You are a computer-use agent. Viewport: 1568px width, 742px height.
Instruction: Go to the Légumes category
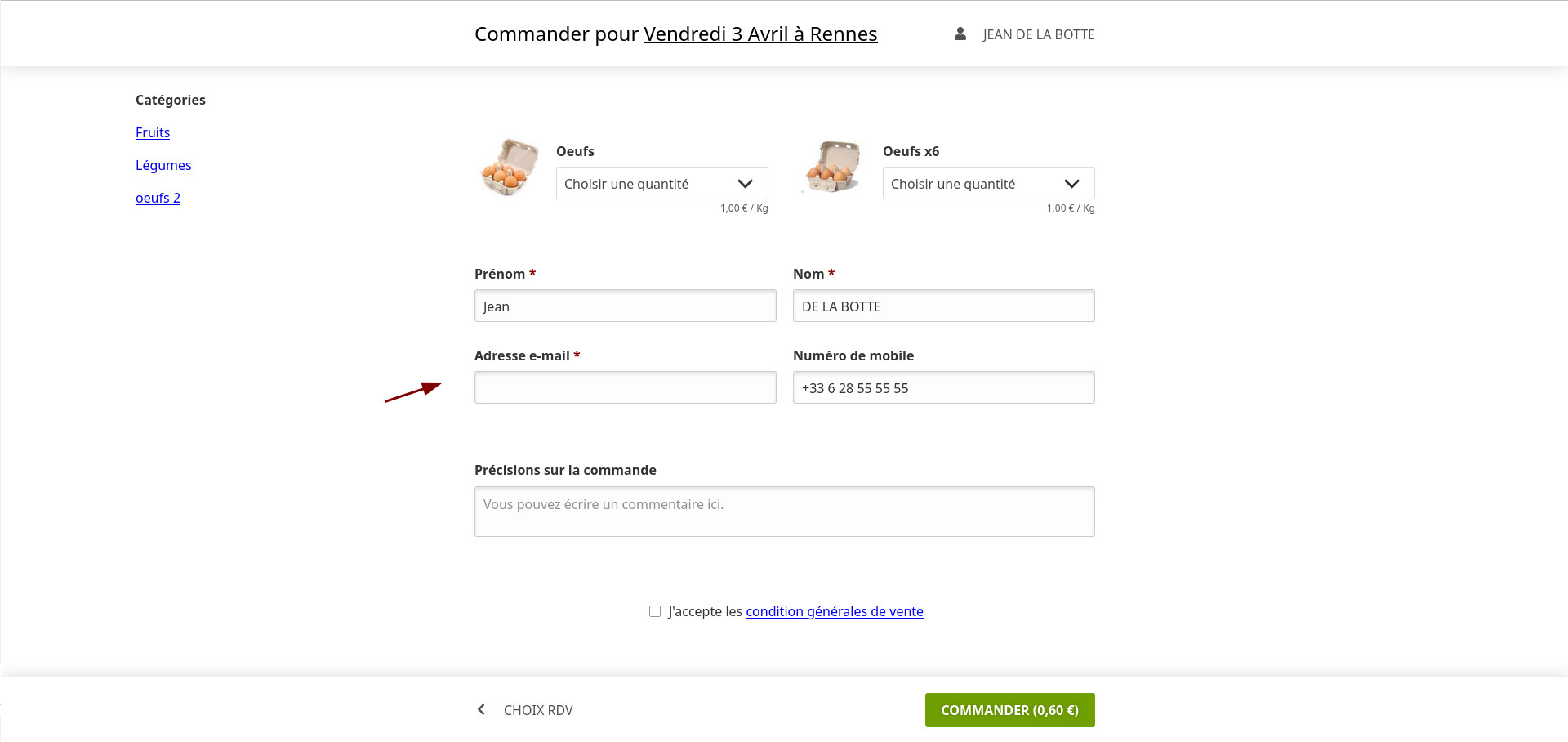pos(163,165)
